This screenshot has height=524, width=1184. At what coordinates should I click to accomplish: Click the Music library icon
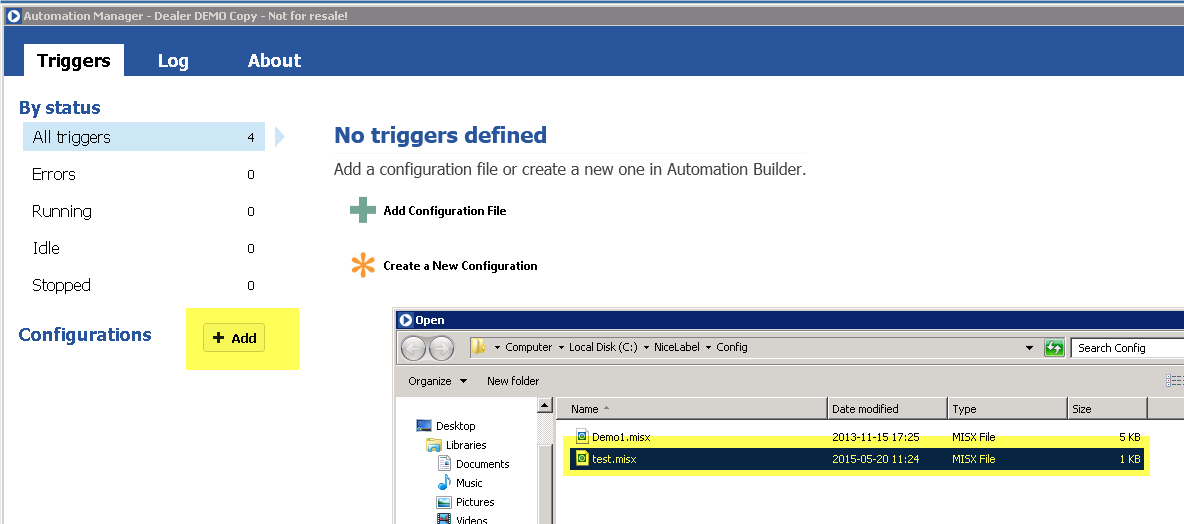445,483
